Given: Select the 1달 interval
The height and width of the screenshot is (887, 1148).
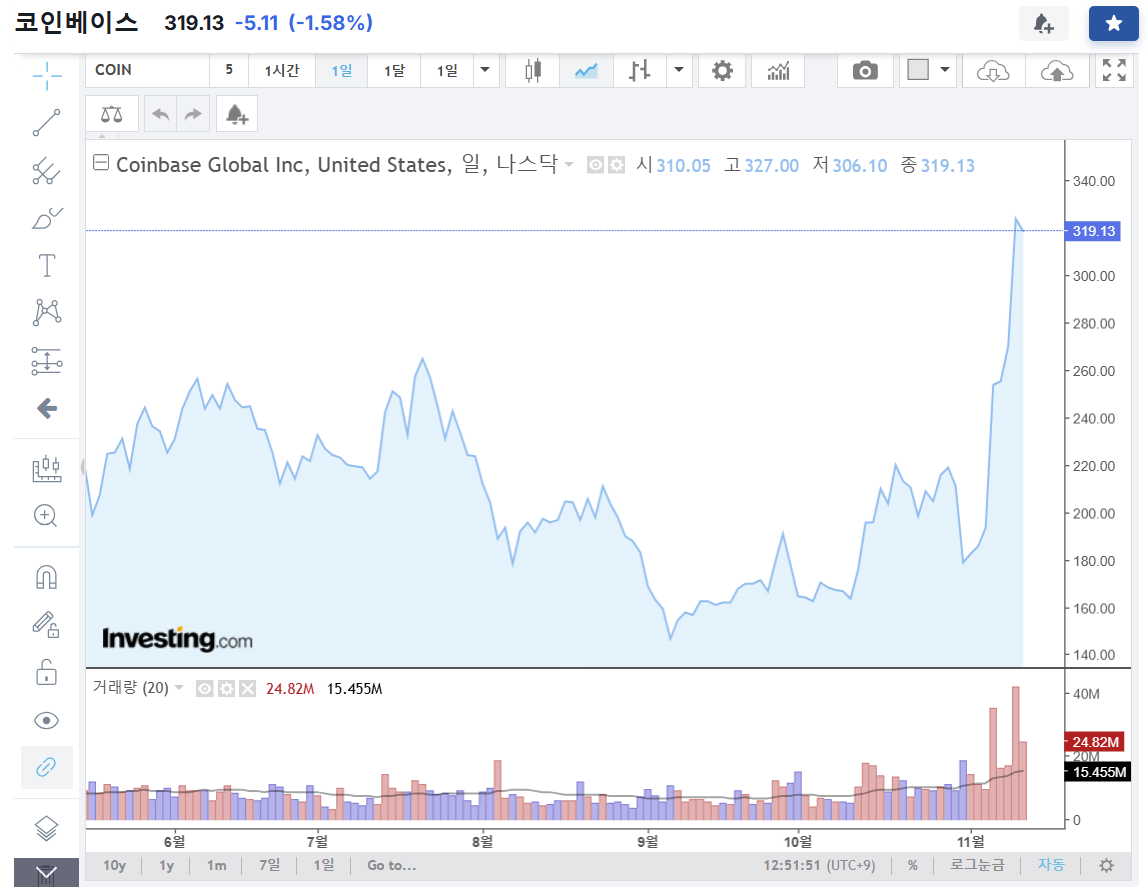Looking at the screenshot, I should tap(394, 70).
